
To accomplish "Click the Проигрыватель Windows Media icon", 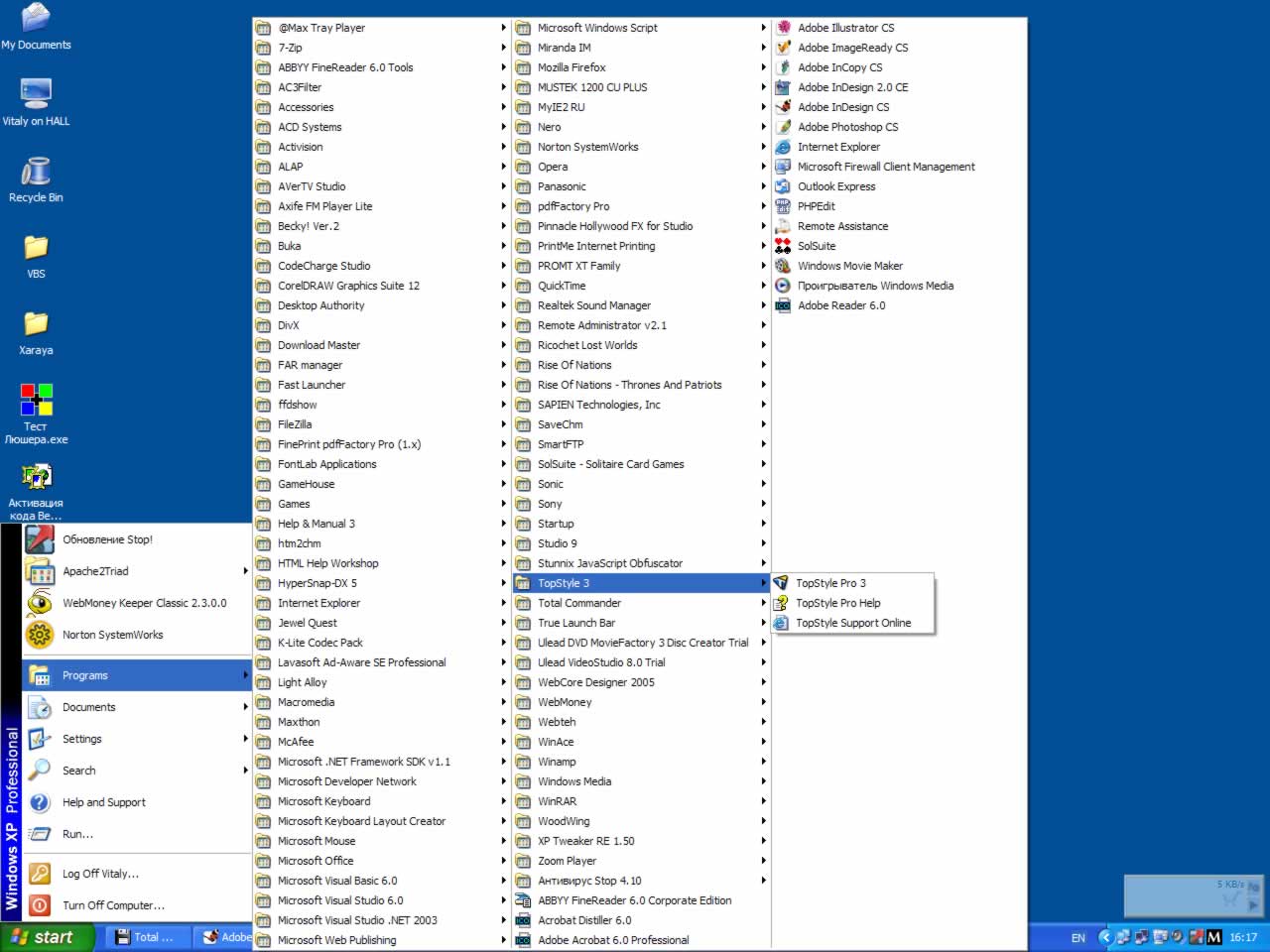I will click(783, 286).
